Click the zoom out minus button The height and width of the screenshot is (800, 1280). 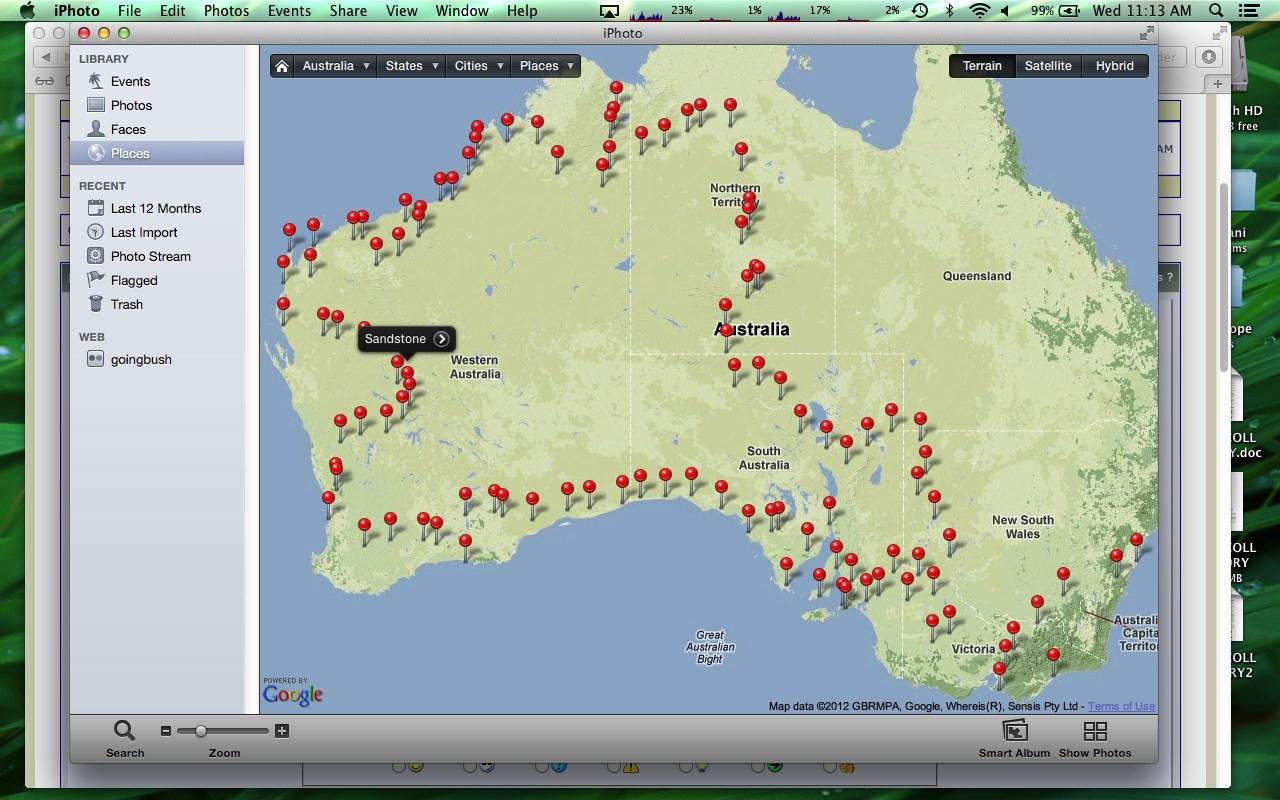[166, 731]
